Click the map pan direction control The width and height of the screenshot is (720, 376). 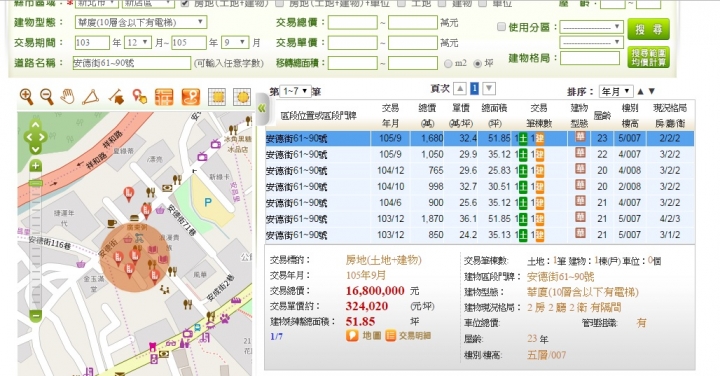coord(35,137)
